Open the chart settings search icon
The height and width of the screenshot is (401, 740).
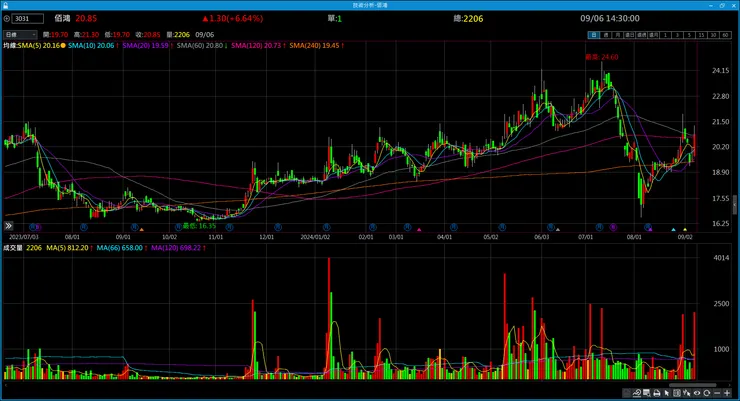point(647,393)
